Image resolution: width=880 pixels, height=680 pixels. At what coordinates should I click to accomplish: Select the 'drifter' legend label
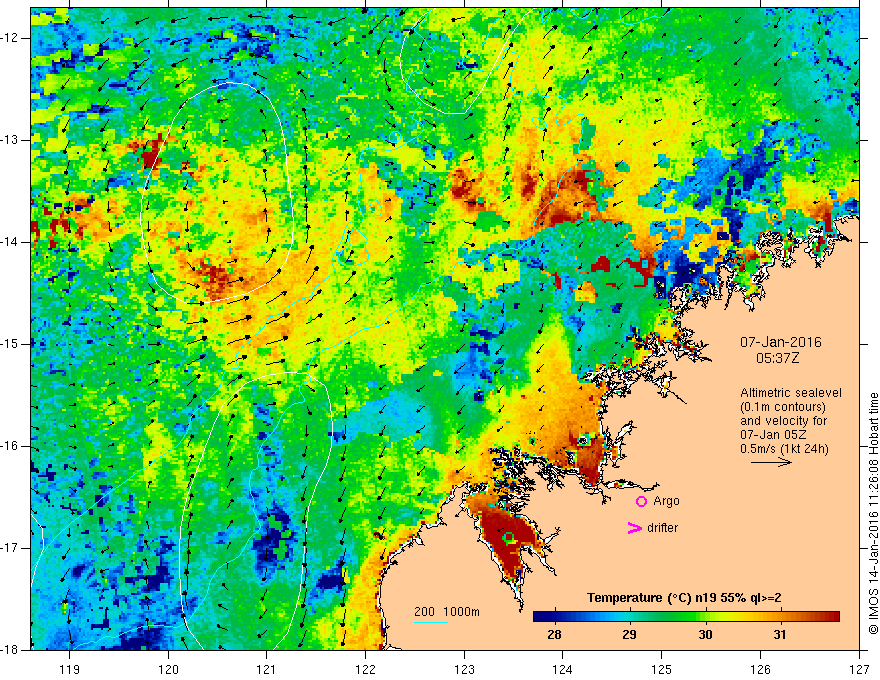(x=662, y=528)
